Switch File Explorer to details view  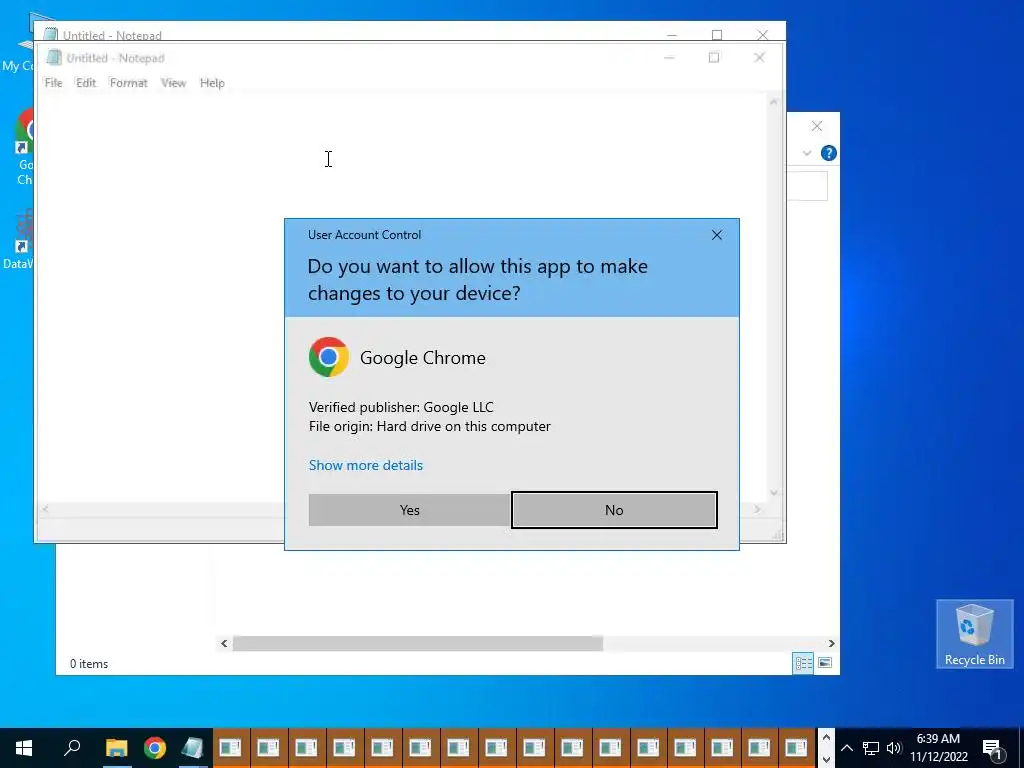click(803, 663)
